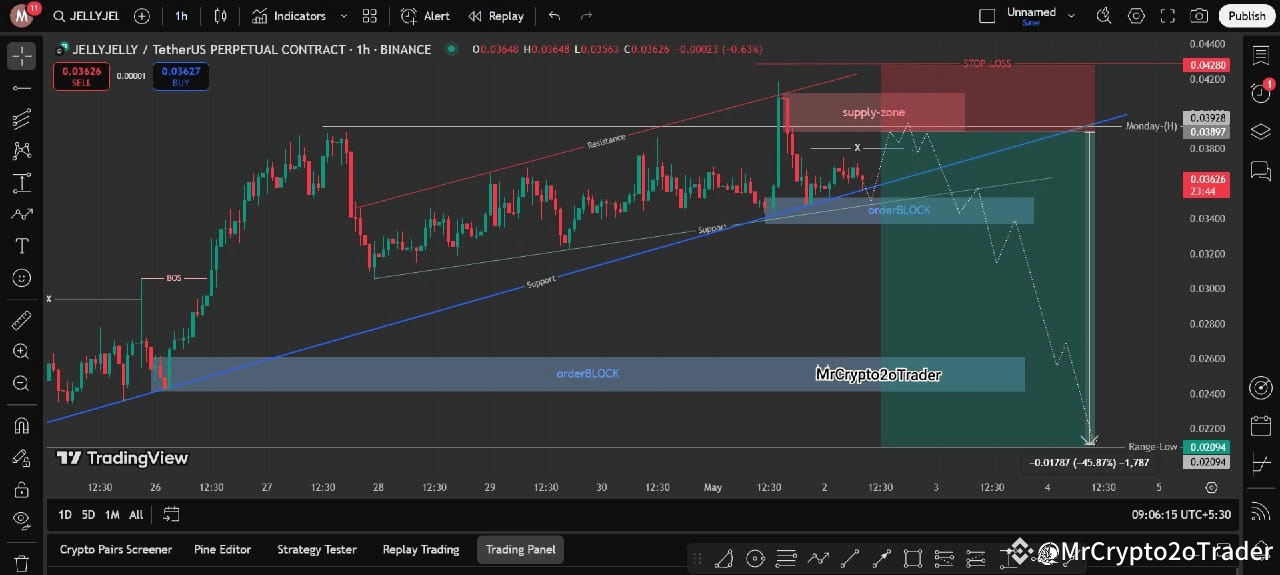
Task: Open the watchlist panel icon
Action: [1261, 56]
